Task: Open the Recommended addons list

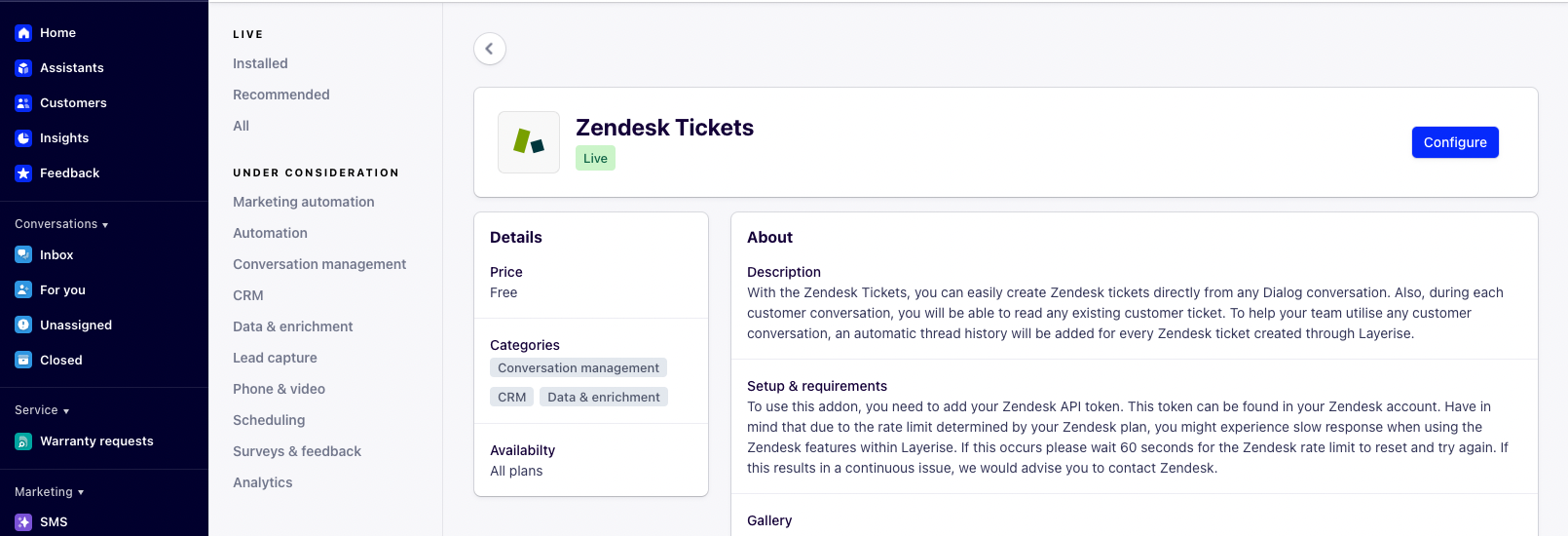Action: [x=281, y=95]
